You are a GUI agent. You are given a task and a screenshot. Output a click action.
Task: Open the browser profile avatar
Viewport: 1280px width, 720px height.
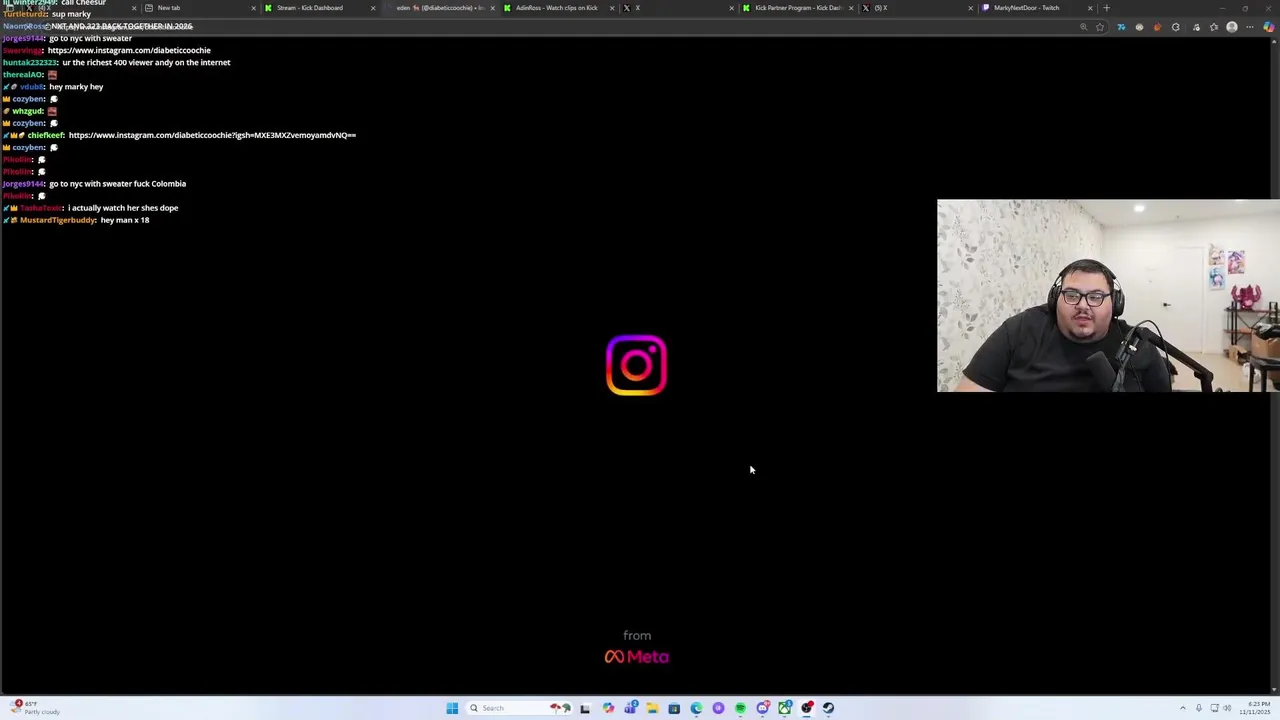tap(1232, 27)
